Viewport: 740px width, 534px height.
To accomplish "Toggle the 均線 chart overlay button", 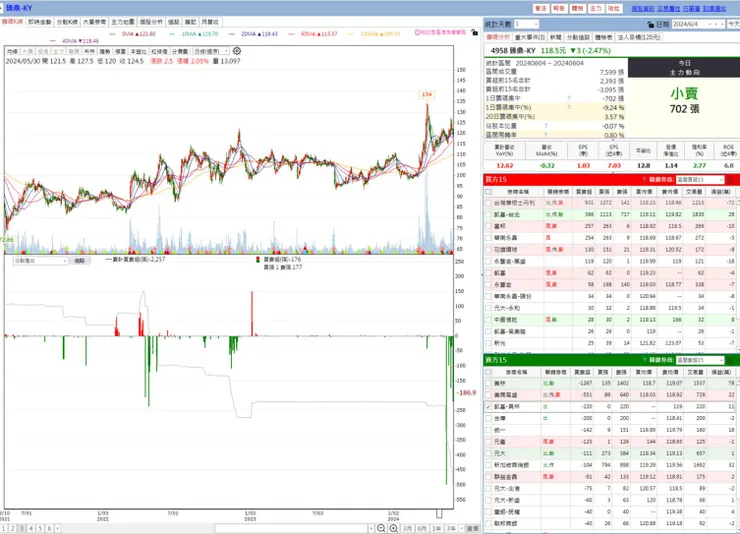I will [12, 51].
